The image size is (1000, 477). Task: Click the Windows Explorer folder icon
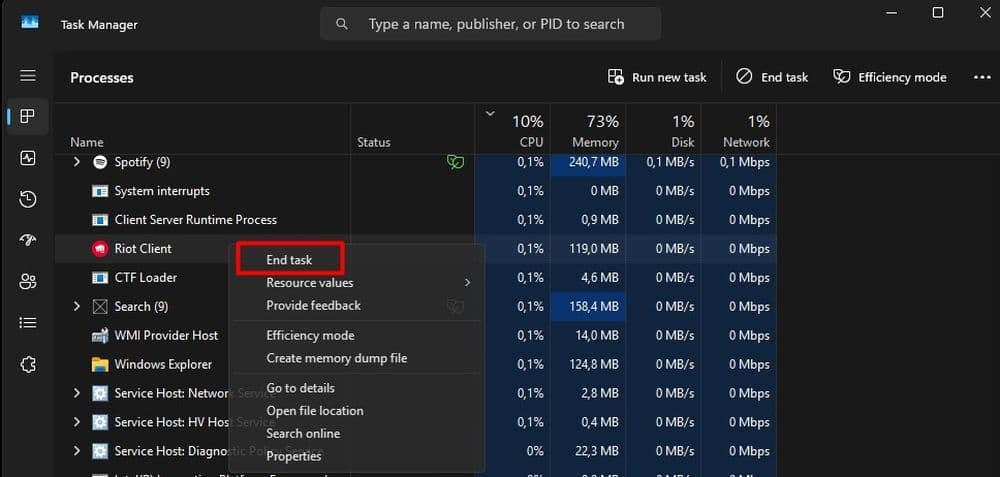coord(99,364)
